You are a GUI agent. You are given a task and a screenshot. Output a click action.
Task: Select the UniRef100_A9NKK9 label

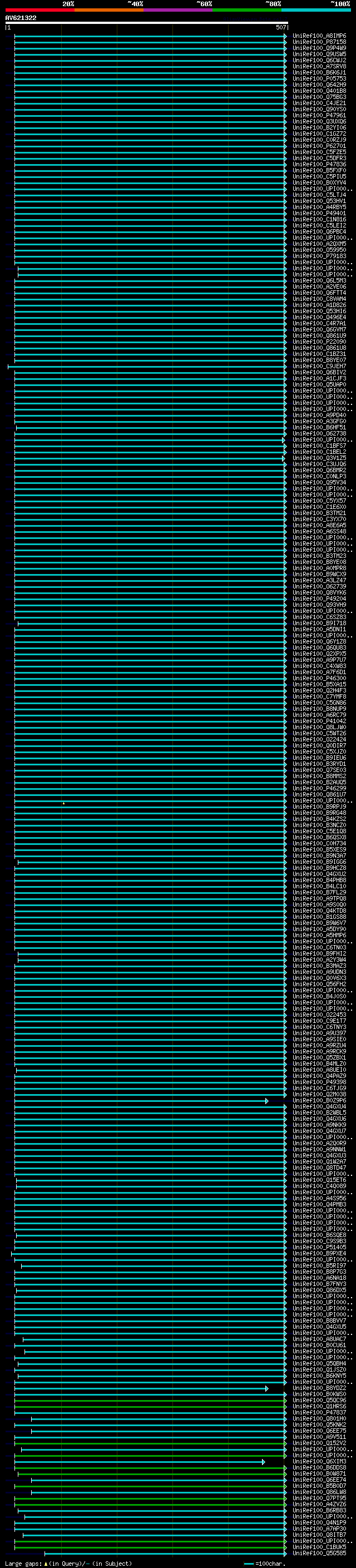[x=319, y=1125]
